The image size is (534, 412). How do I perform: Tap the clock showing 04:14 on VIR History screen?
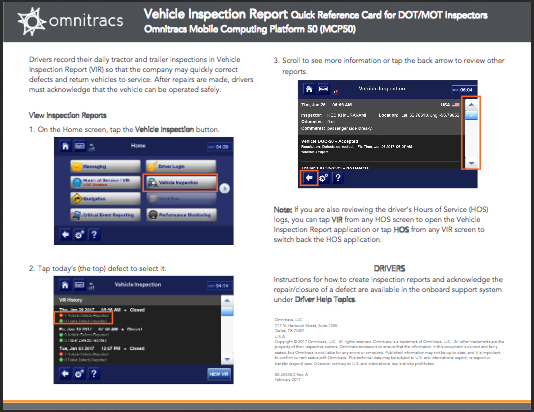coord(220,286)
